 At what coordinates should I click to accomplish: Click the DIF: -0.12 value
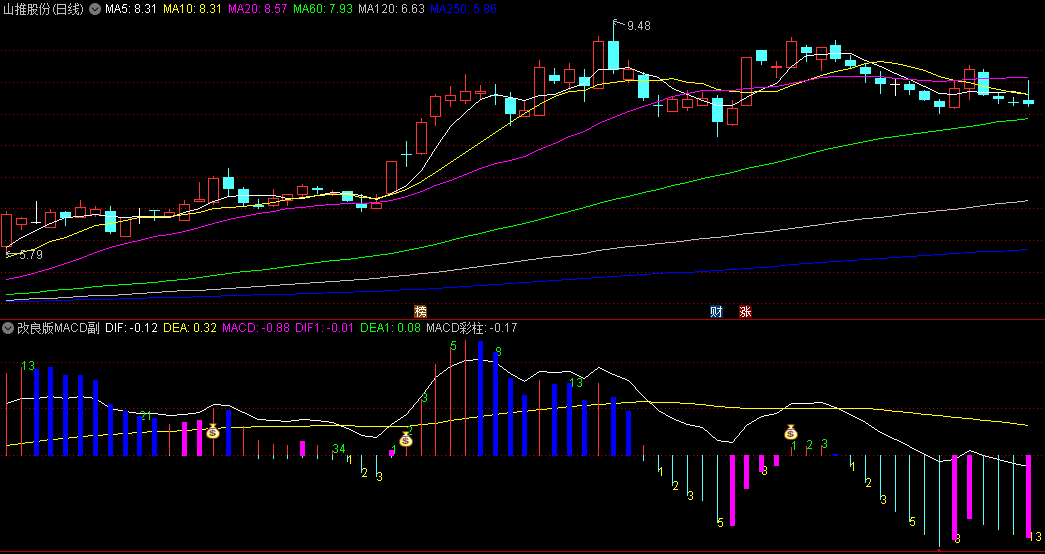[131, 328]
